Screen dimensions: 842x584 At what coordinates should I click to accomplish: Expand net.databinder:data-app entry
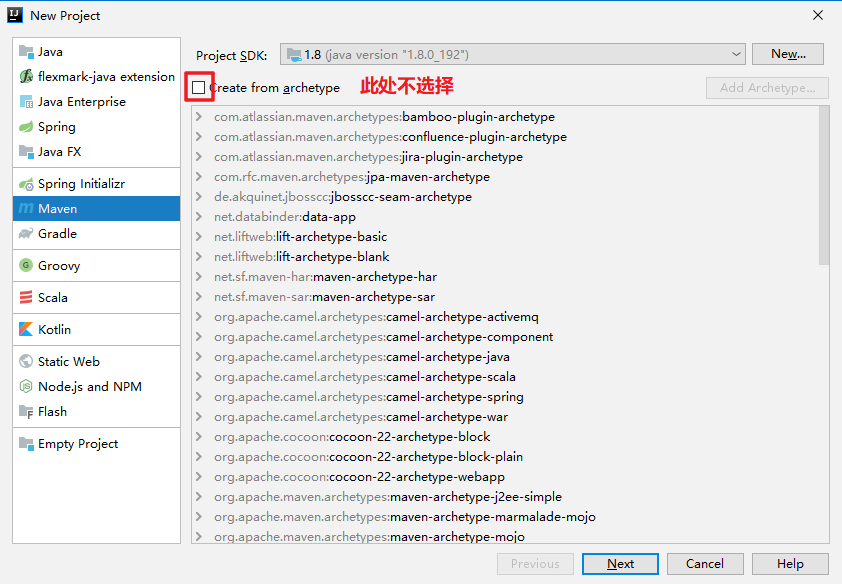(199, 216)
